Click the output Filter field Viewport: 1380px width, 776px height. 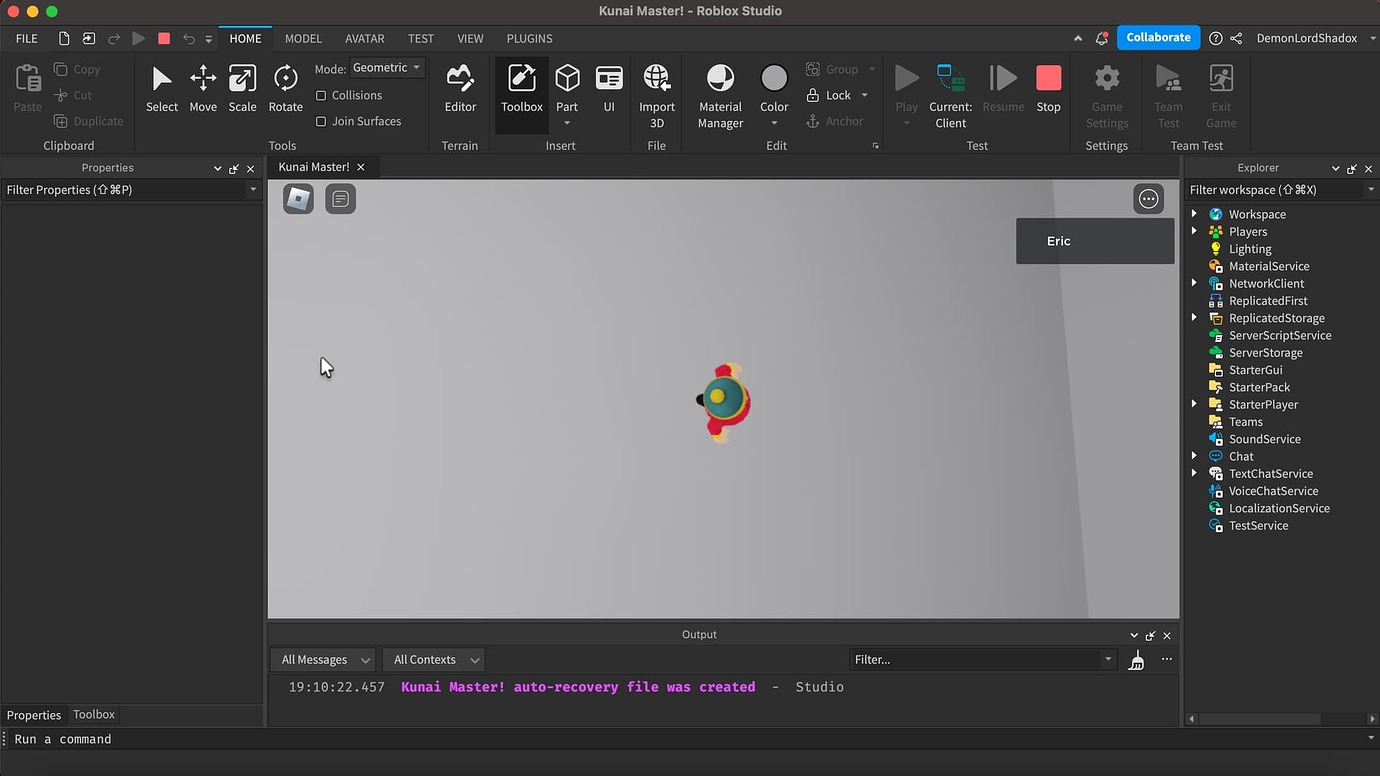click(x=982, y=660)
